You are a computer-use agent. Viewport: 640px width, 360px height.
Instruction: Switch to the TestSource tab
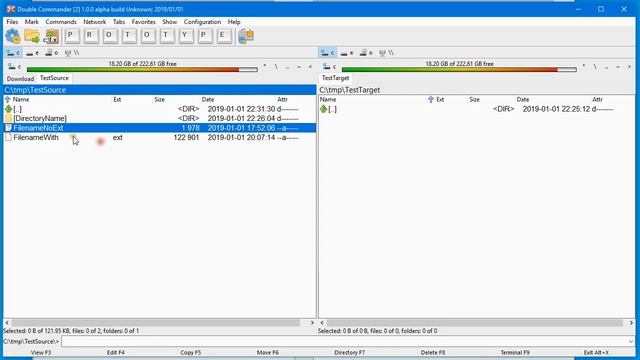(54, 78)
